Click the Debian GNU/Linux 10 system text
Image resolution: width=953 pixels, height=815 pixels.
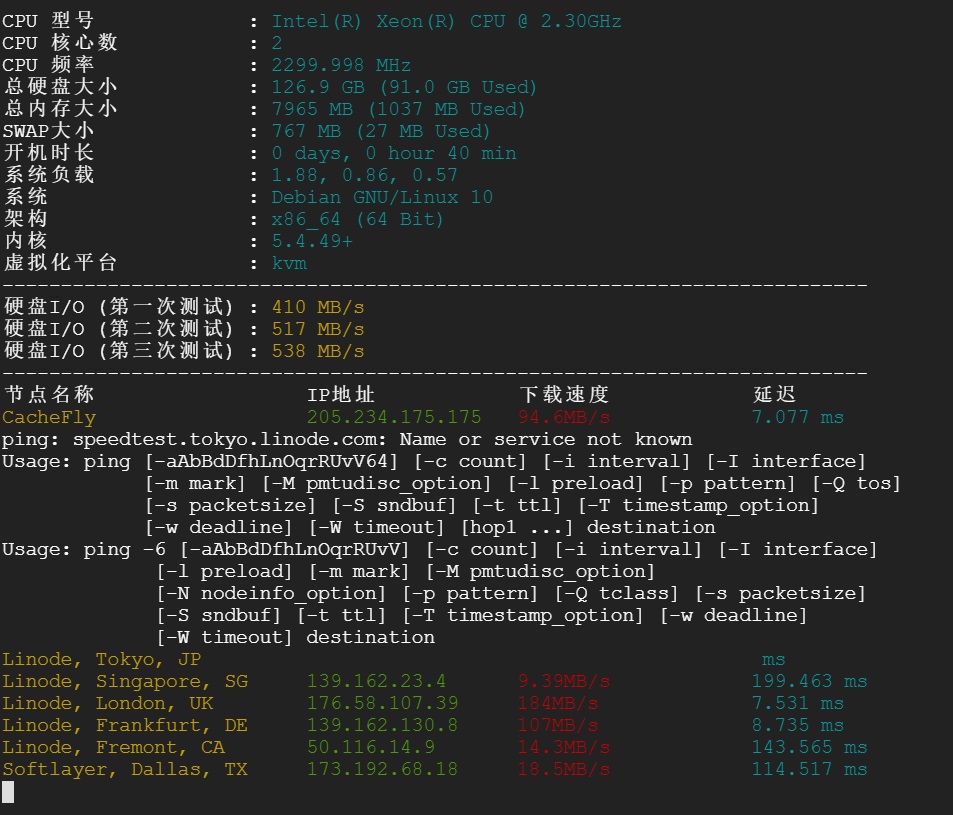(382, 197)
